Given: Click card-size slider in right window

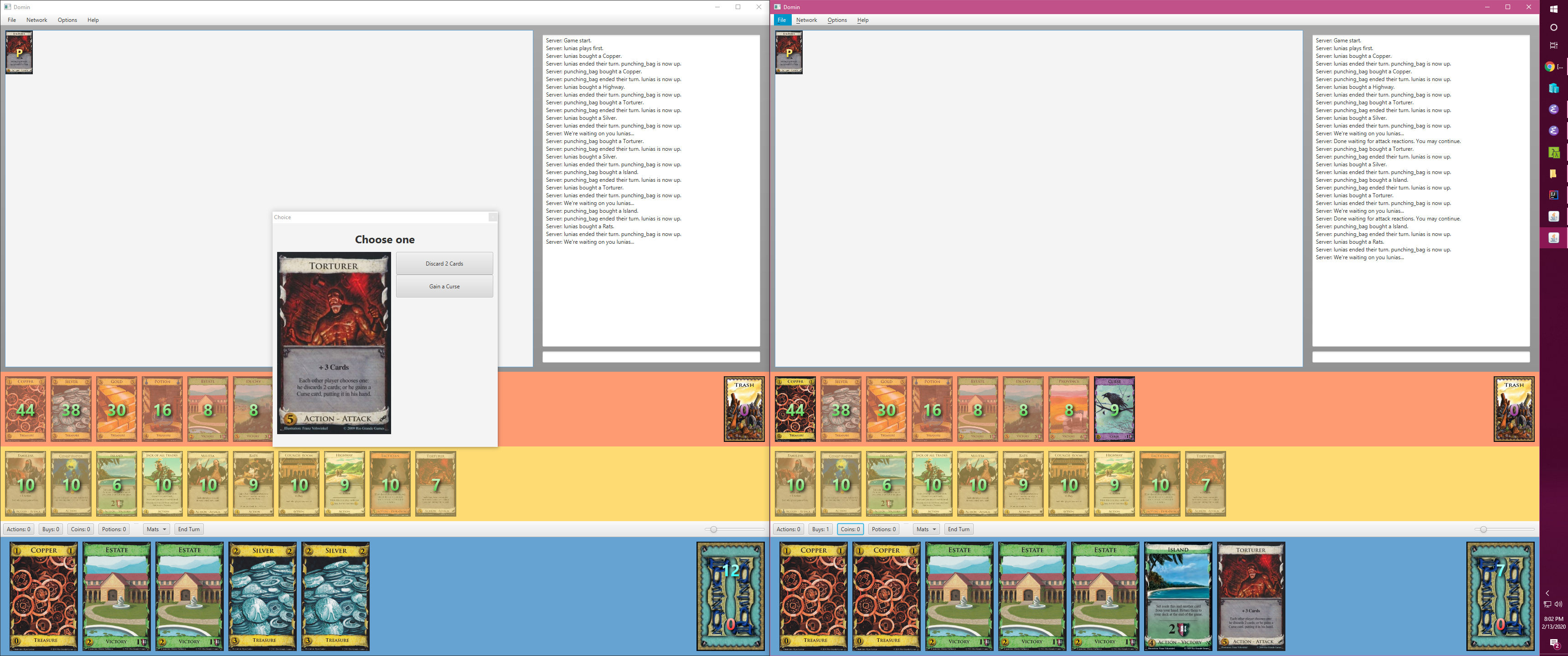Looking at the screenshot, I should coord(1505,529).
